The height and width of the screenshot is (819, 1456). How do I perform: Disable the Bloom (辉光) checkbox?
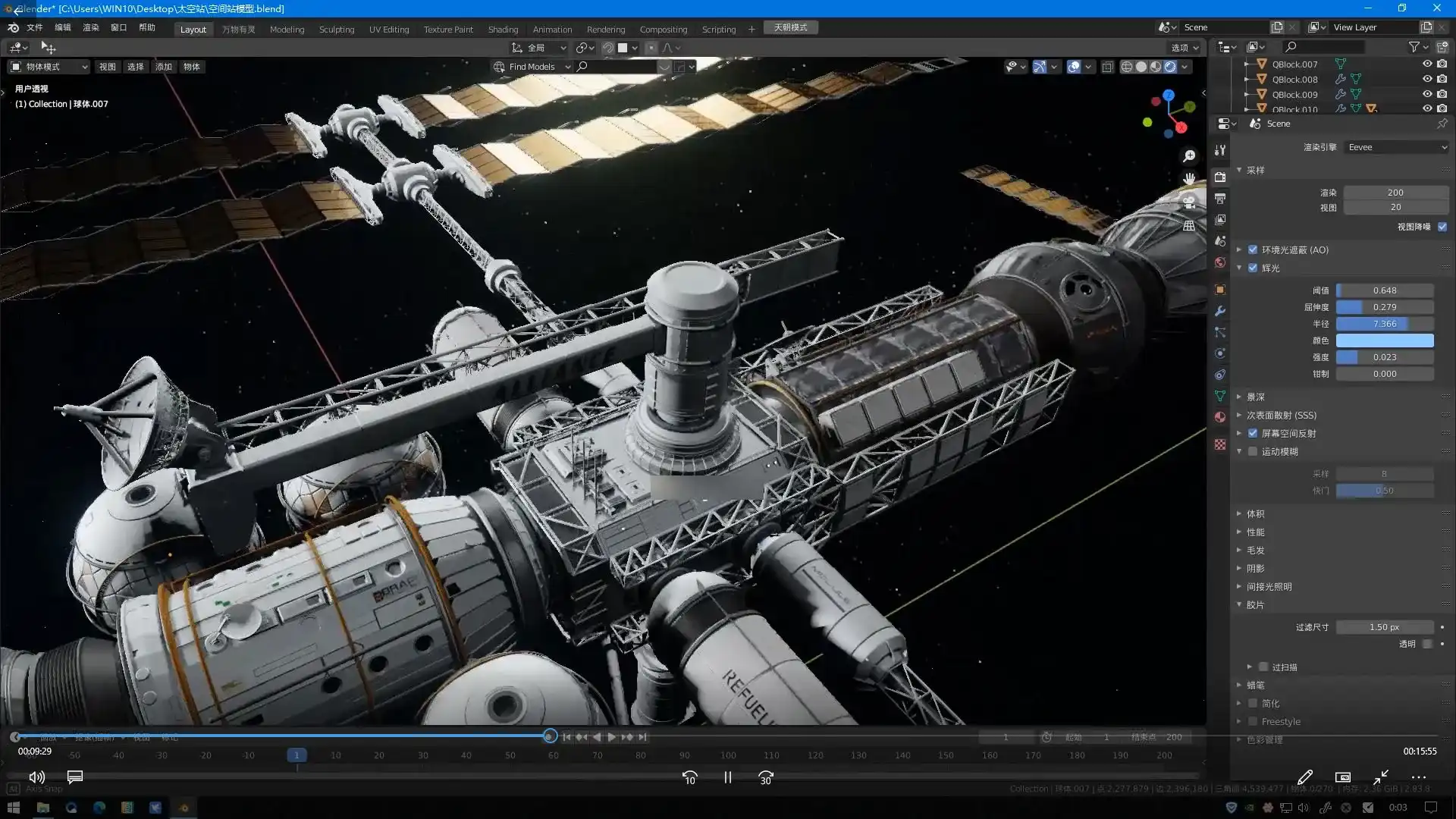(x=1253, y=268)
